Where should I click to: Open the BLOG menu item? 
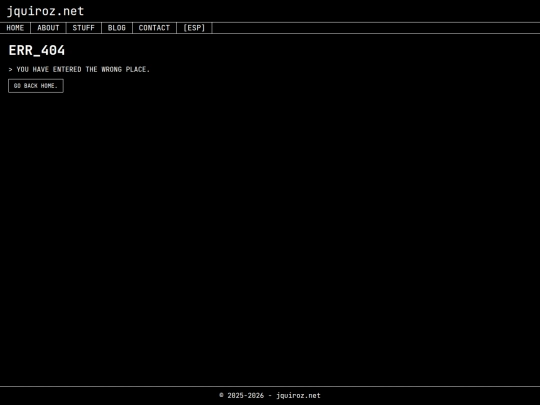pos(117,28)
